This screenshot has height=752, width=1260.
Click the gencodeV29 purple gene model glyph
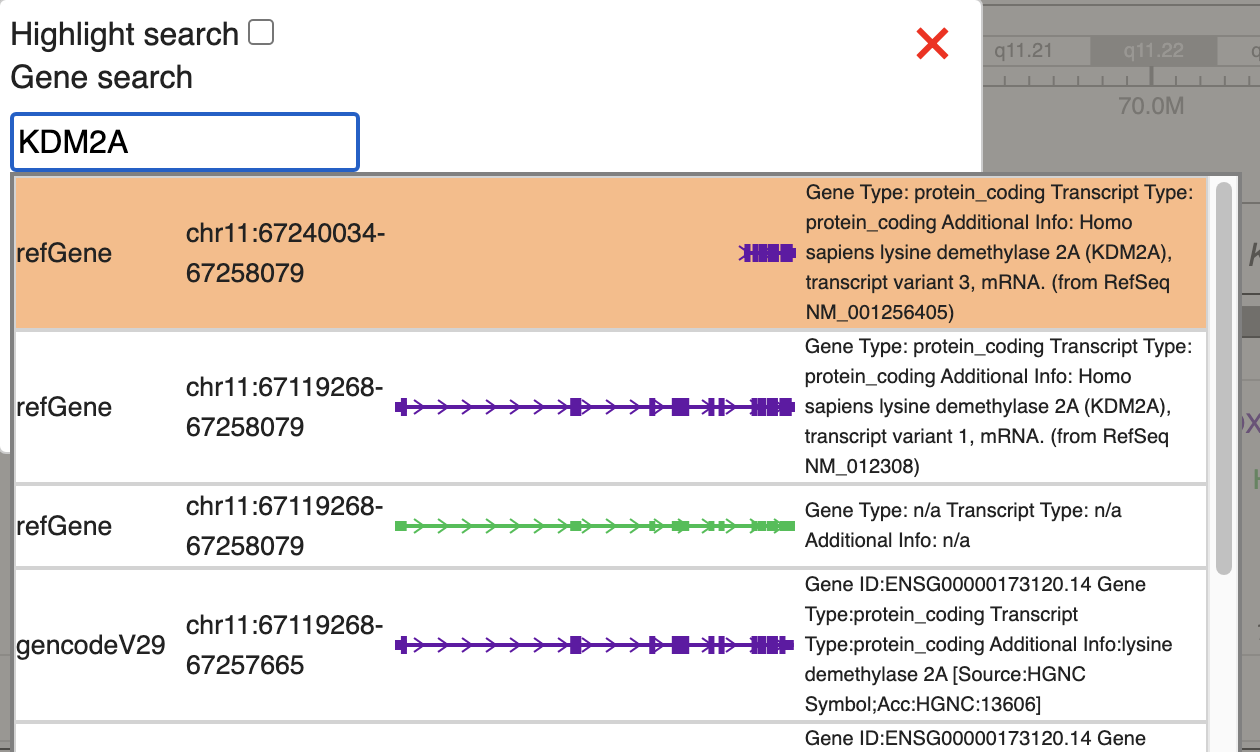pyautogui.click(x=595, y=645)
